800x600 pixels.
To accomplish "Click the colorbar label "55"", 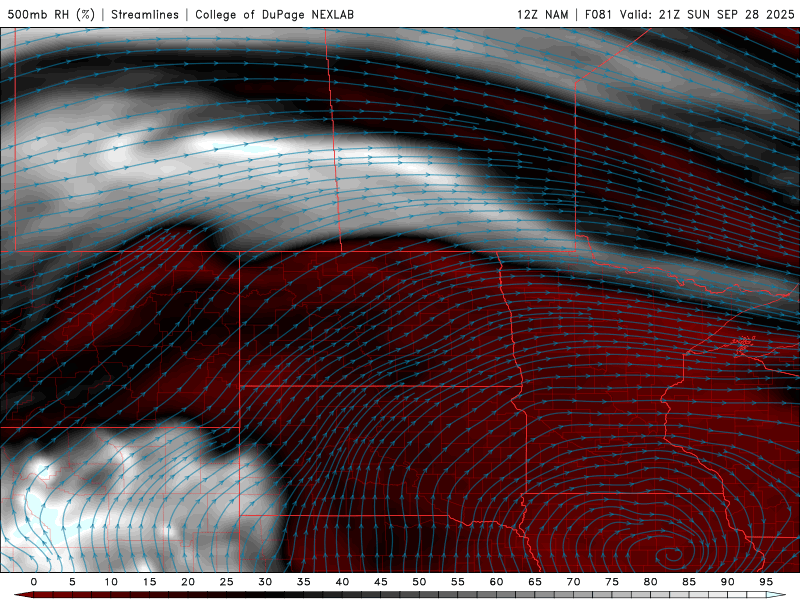I will tap(458, 582).
